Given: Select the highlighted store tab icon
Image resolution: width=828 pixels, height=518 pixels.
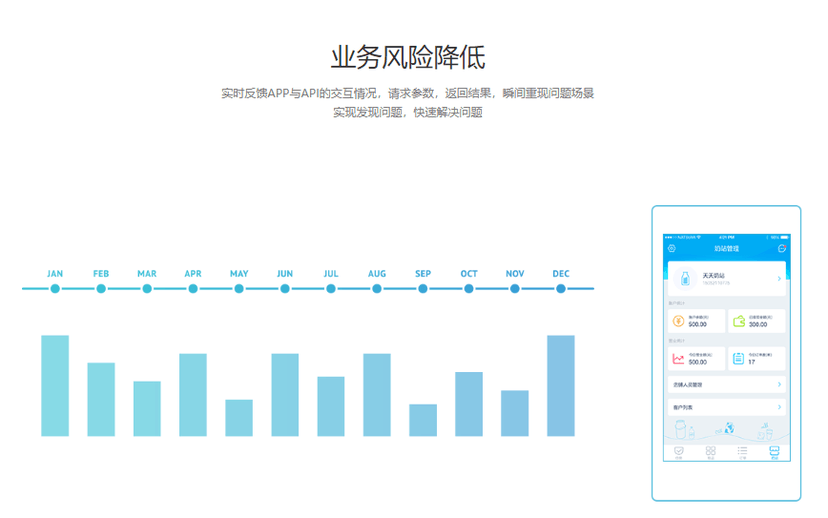Looking at the screenshot, I should click(x=774, y=451).
